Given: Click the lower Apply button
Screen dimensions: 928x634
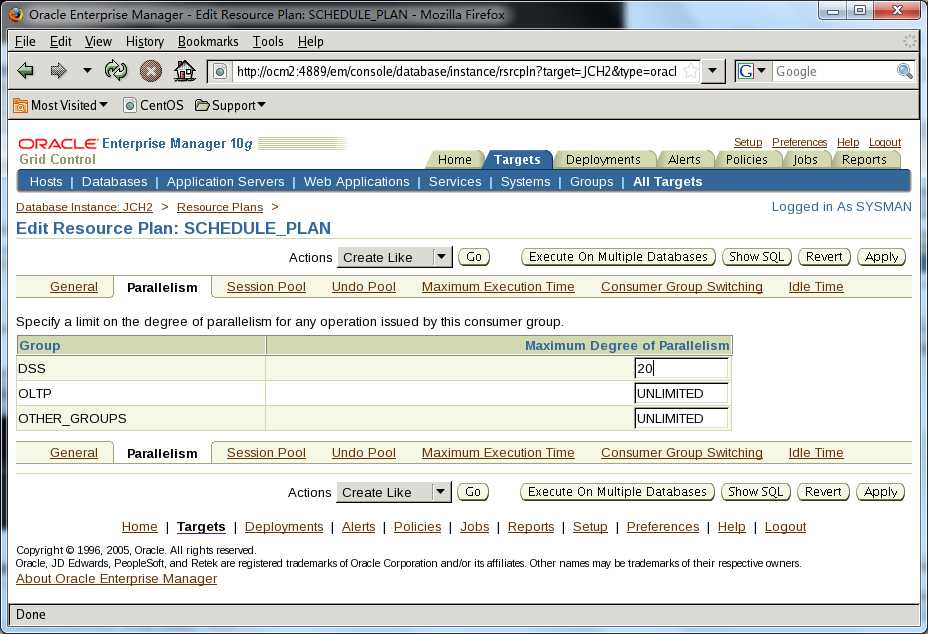Looking at the screenshot, I should point(880,492).
